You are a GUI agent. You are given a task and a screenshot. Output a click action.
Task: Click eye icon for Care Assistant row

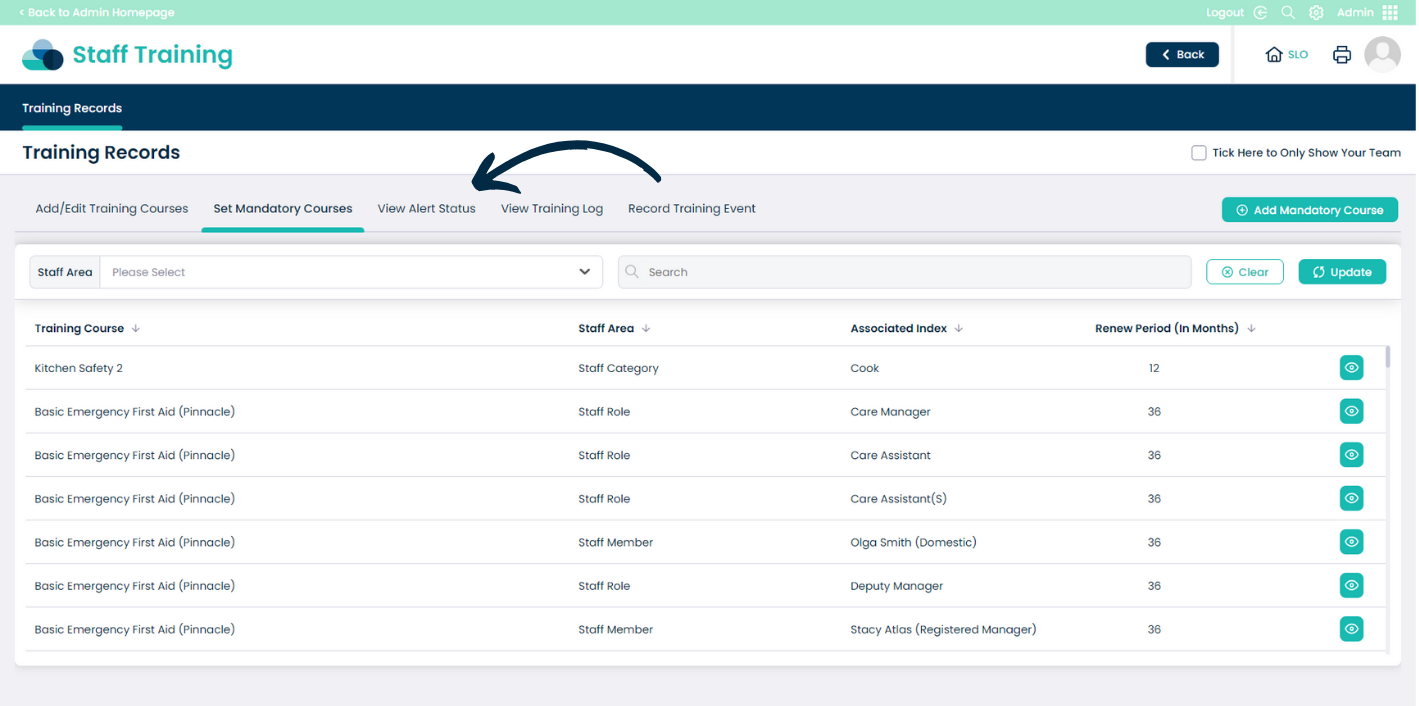1352,455
